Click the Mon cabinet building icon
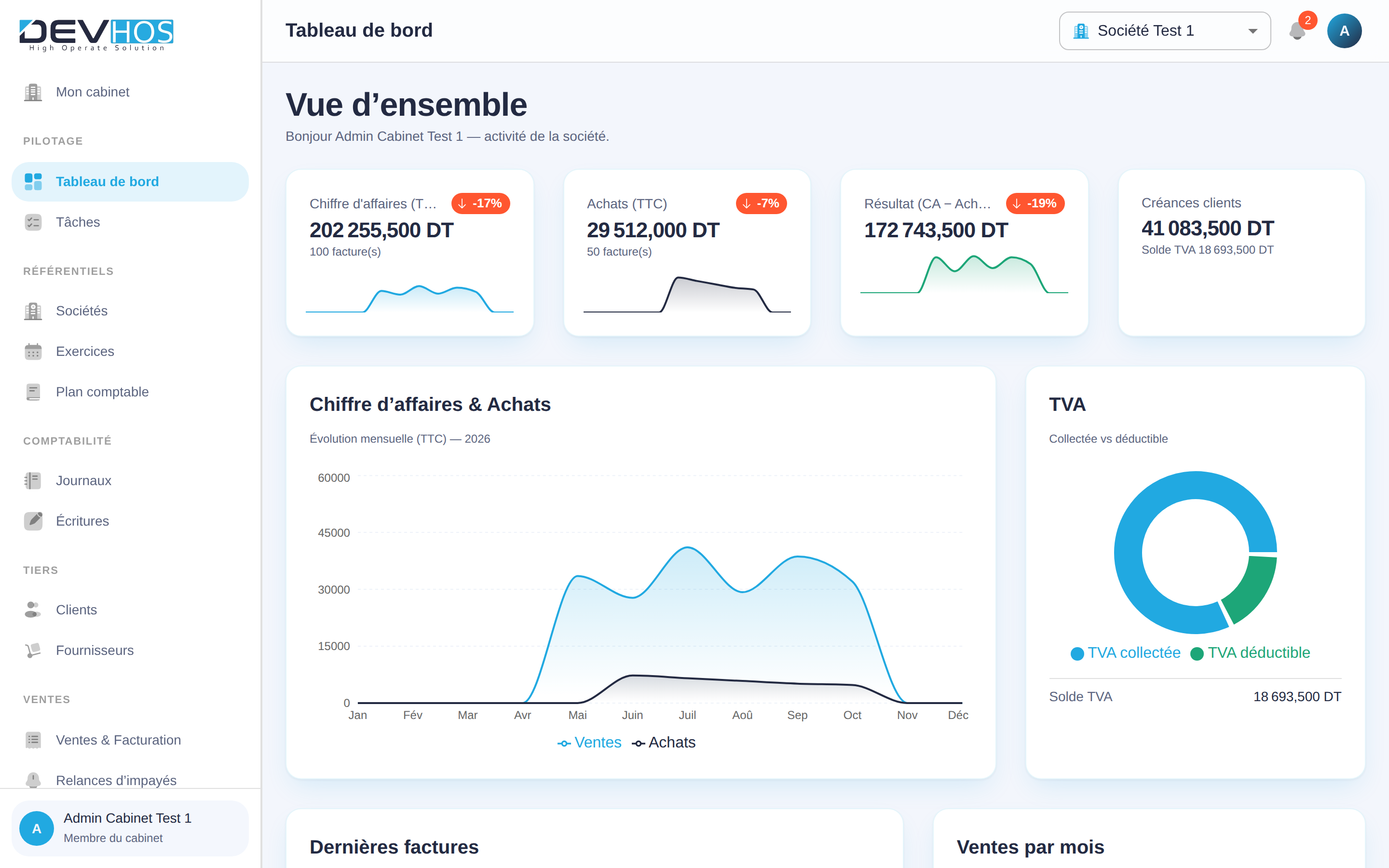This screenshot has width=1389, height=868. click(33, 92)
